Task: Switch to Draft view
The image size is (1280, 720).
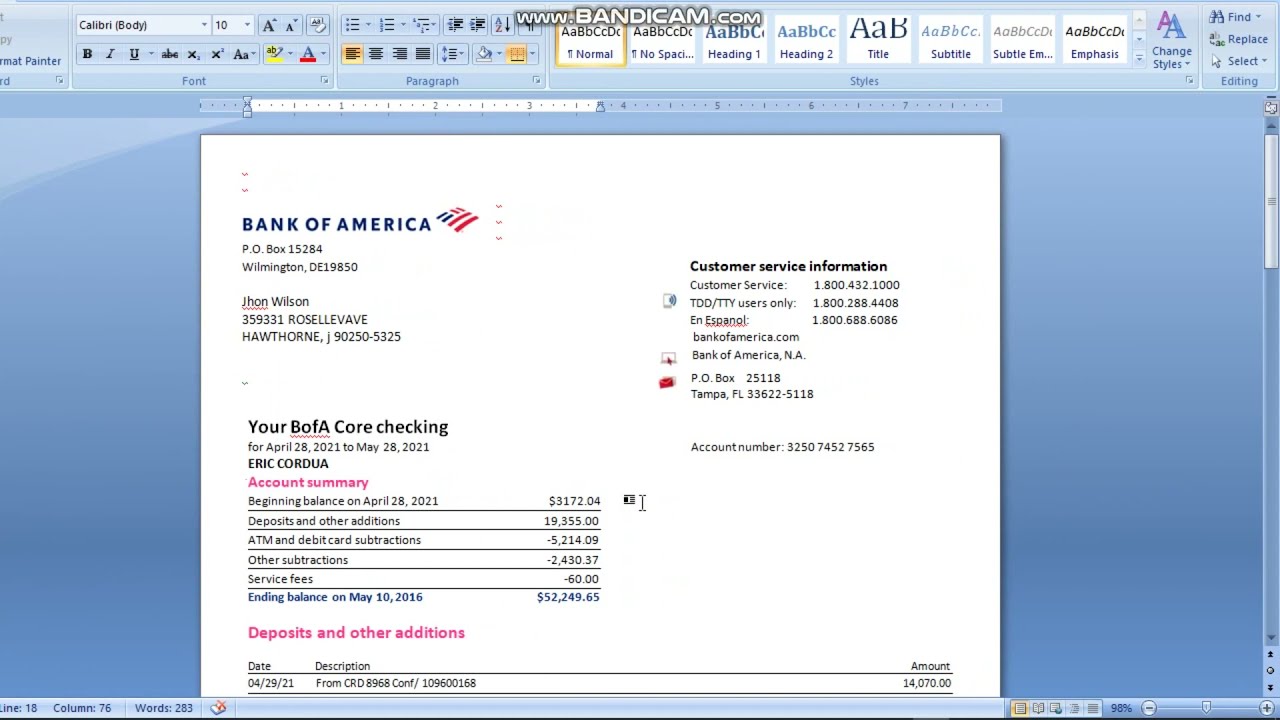Action: [x=1092, y=708]
